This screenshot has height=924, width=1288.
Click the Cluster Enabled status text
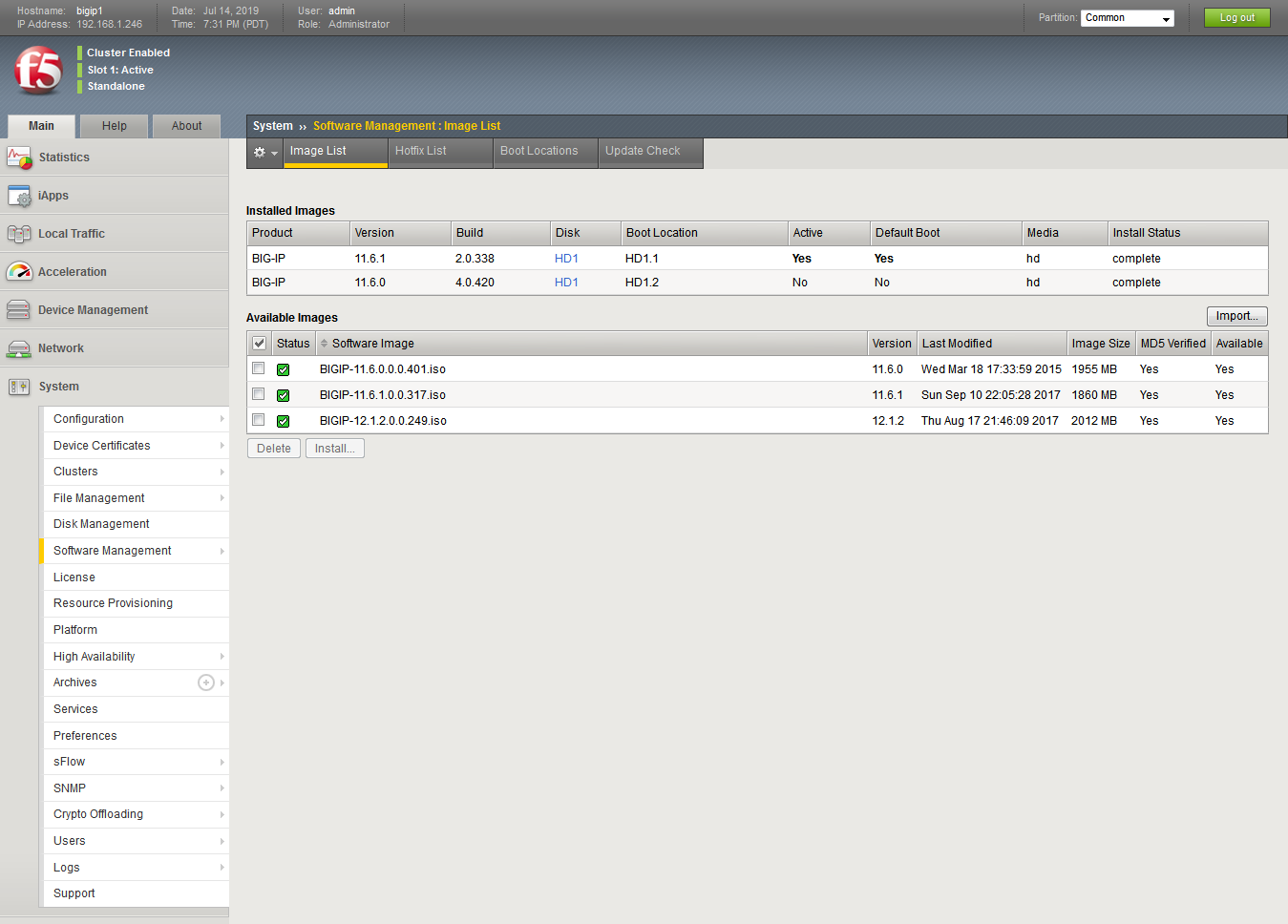coord(128,52)
